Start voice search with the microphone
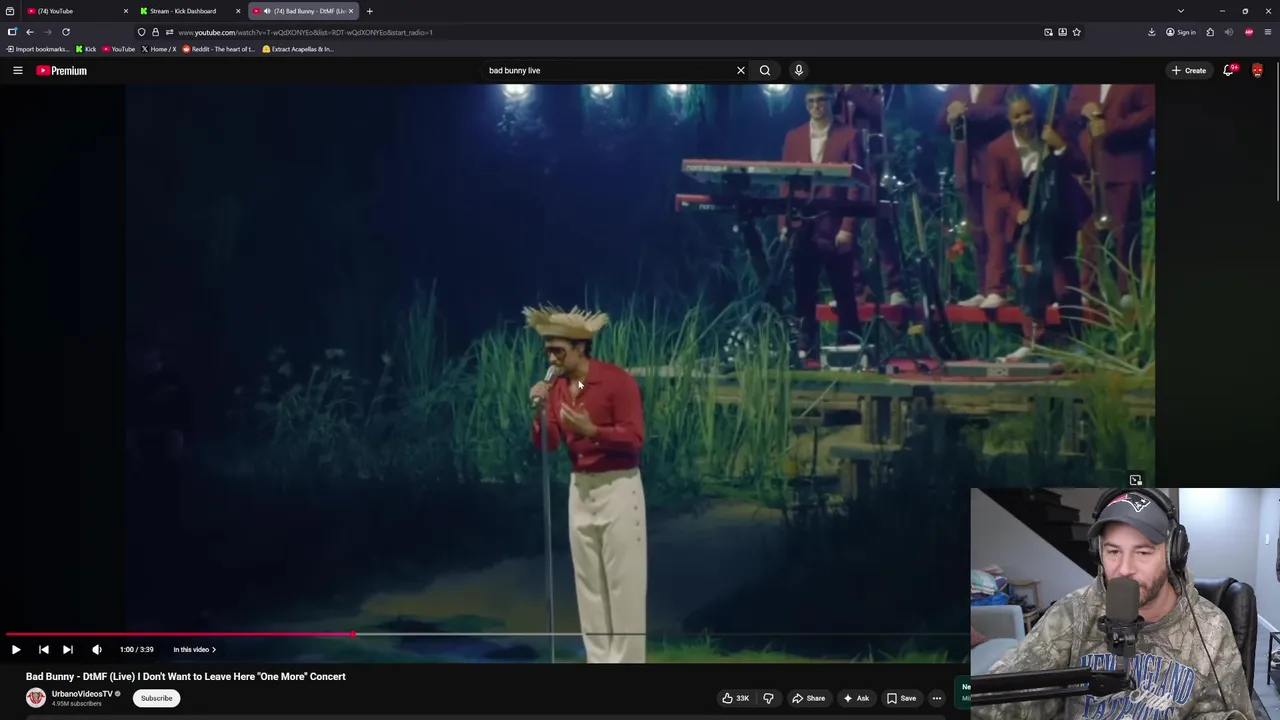 (x=798, y=70)
